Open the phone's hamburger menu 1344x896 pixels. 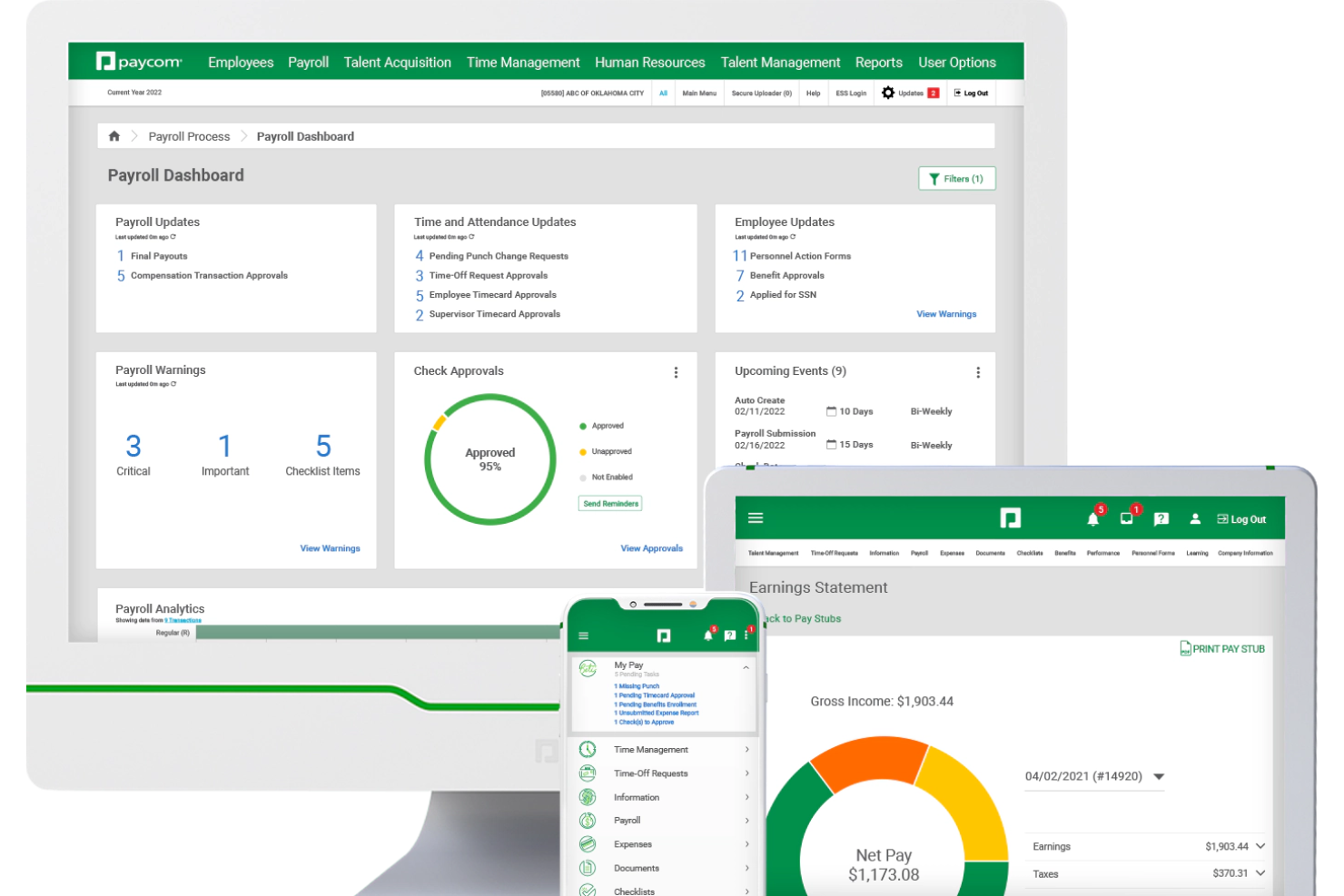click(x=583, y=635)
